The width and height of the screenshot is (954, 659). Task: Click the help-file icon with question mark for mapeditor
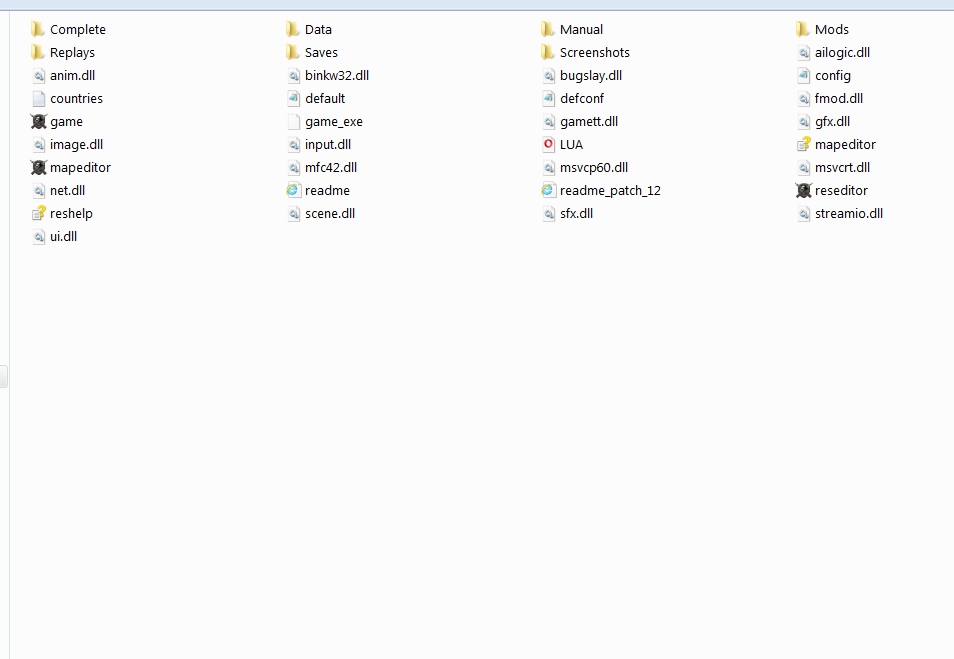(x=804, y=144)
